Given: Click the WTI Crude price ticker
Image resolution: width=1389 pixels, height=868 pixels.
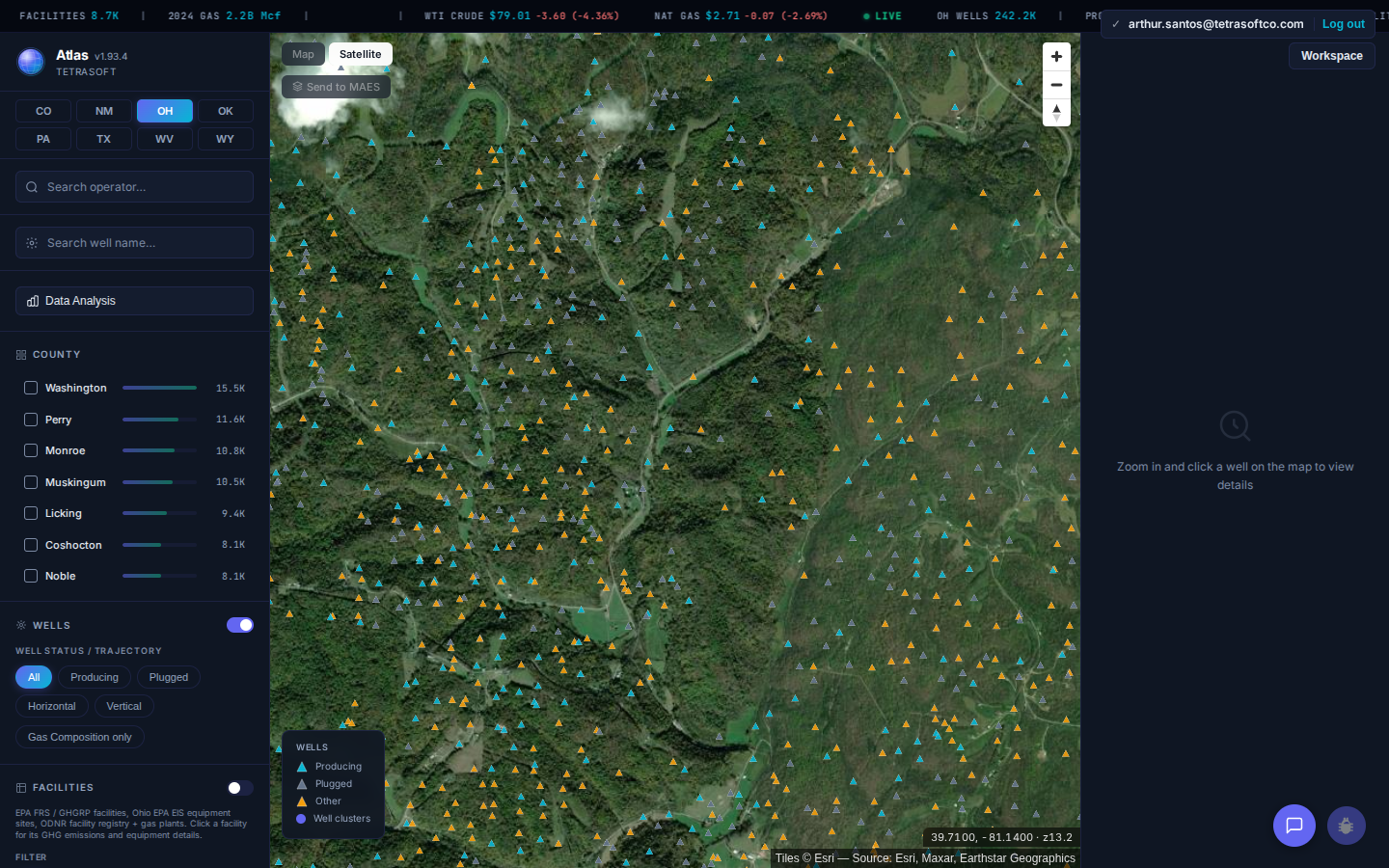Looking at the screenshot, I should click(522, 16).
